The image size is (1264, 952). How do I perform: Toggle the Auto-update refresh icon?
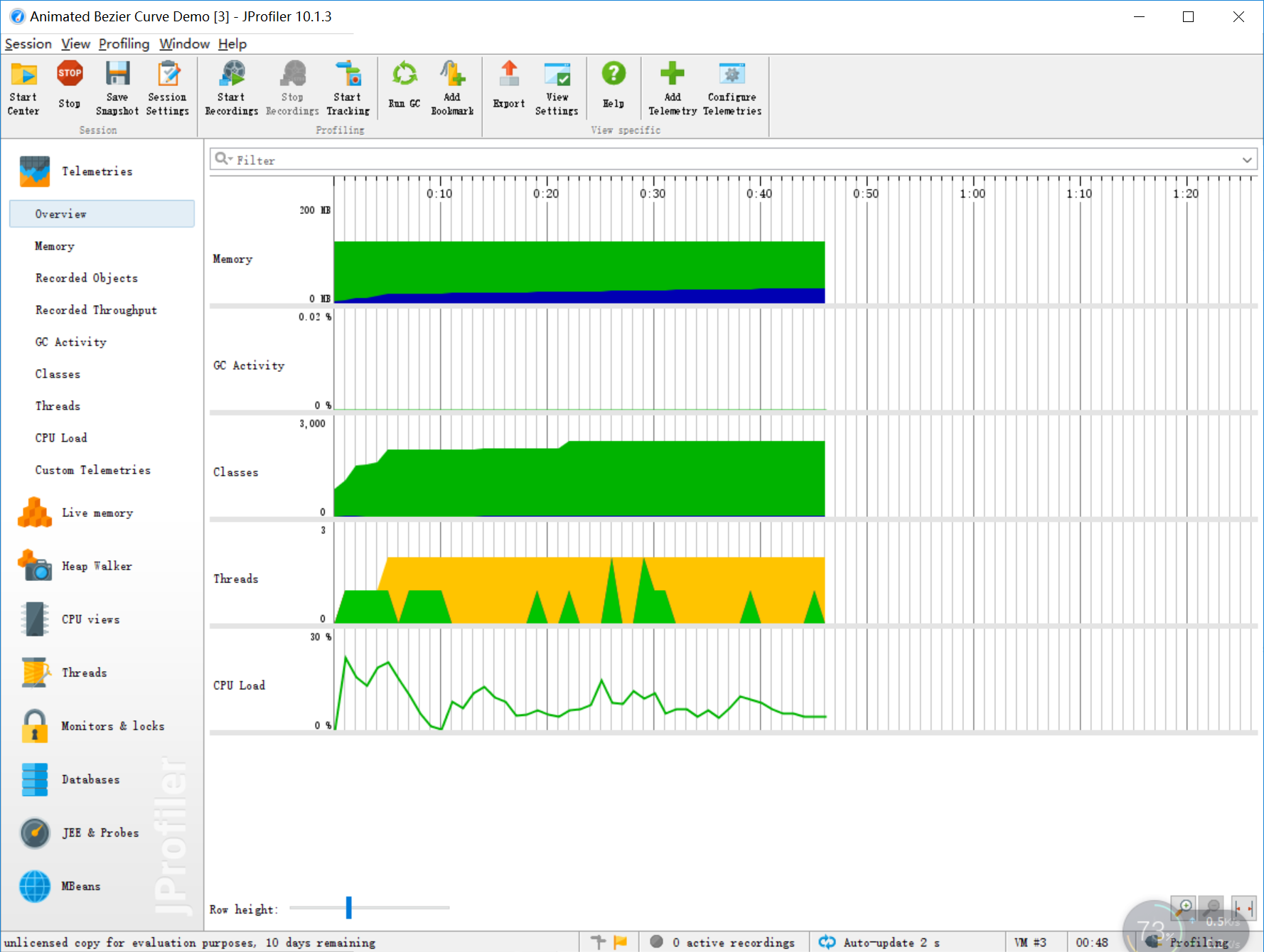coord(827,942)
